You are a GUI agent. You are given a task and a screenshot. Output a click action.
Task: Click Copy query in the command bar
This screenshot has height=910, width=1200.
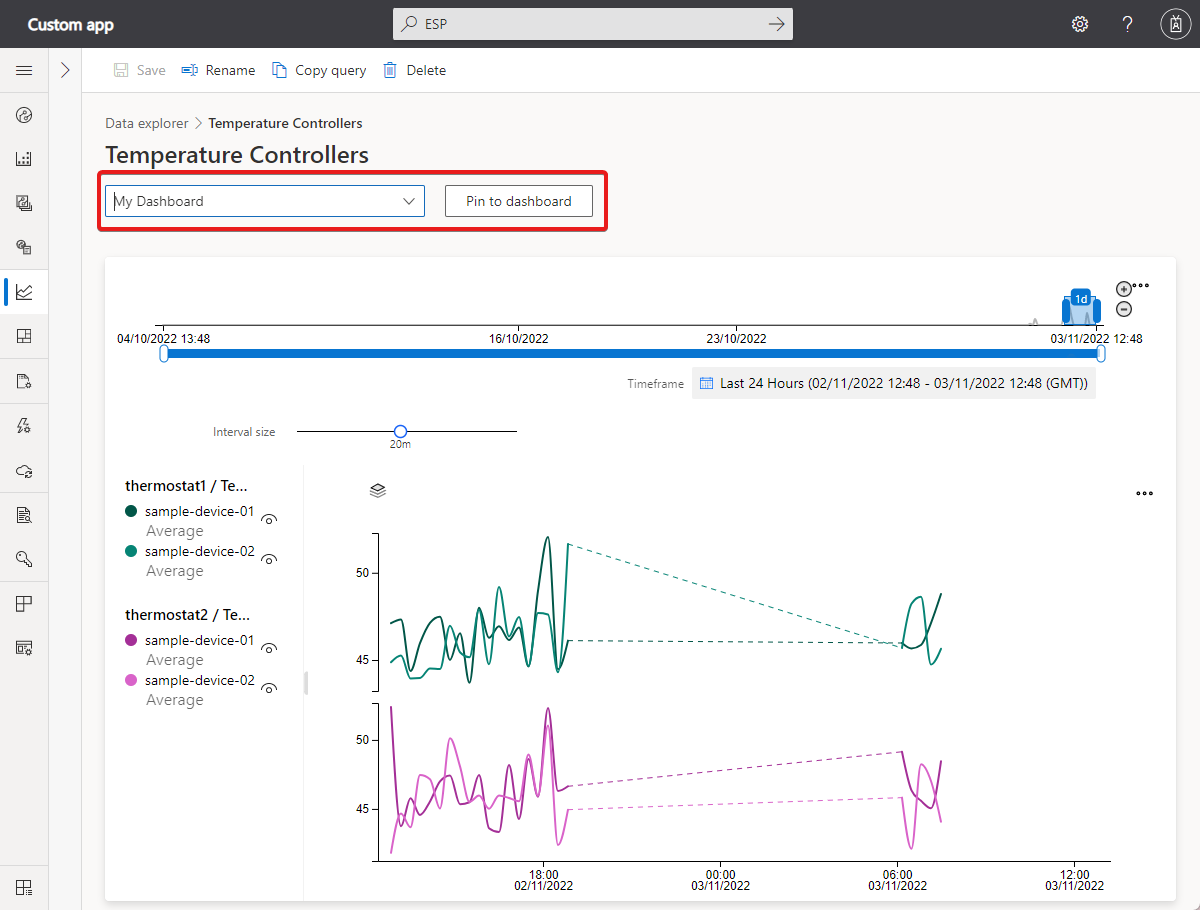(x=319, y=70)
